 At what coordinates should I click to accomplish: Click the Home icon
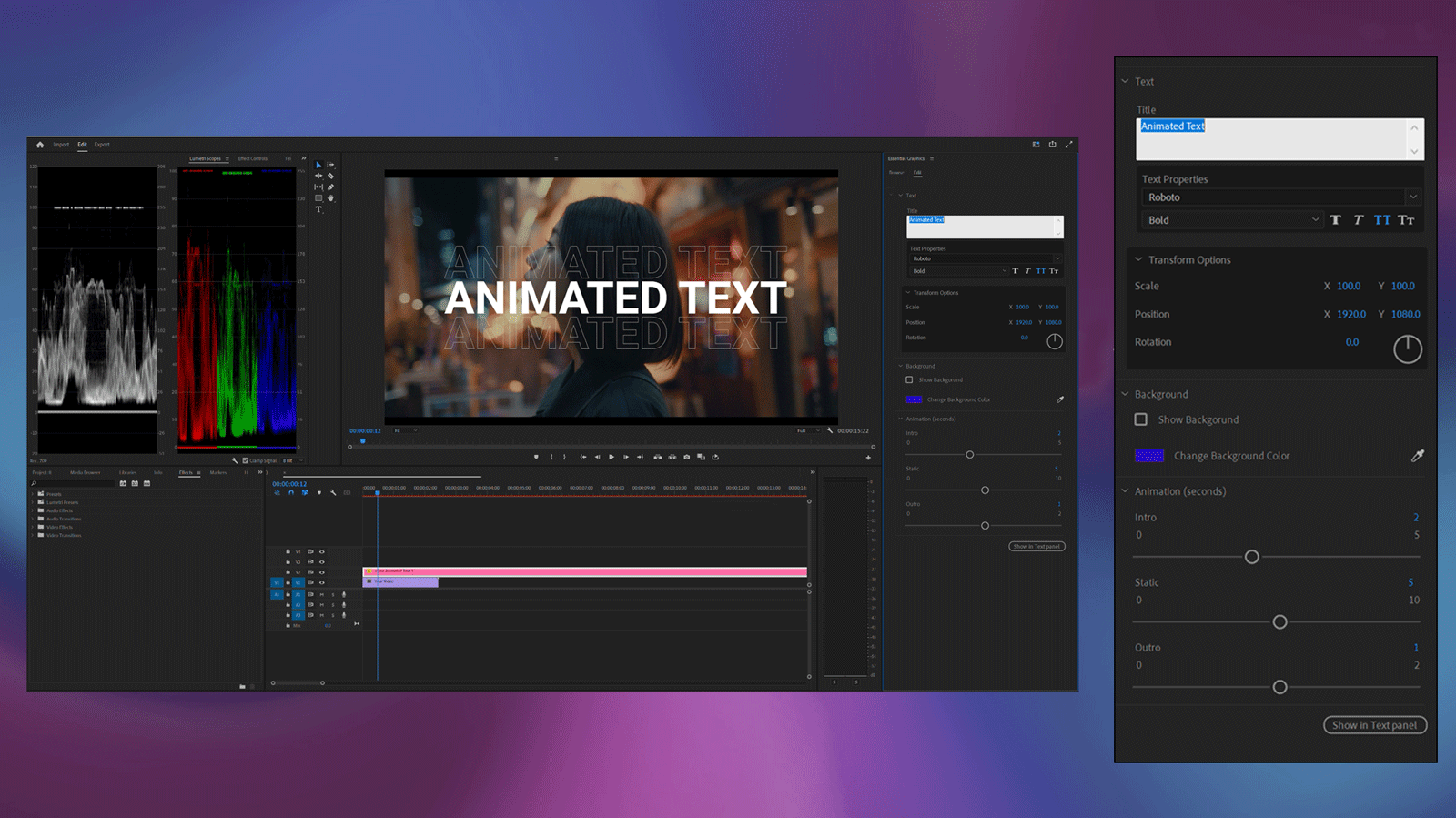point(40,145)
